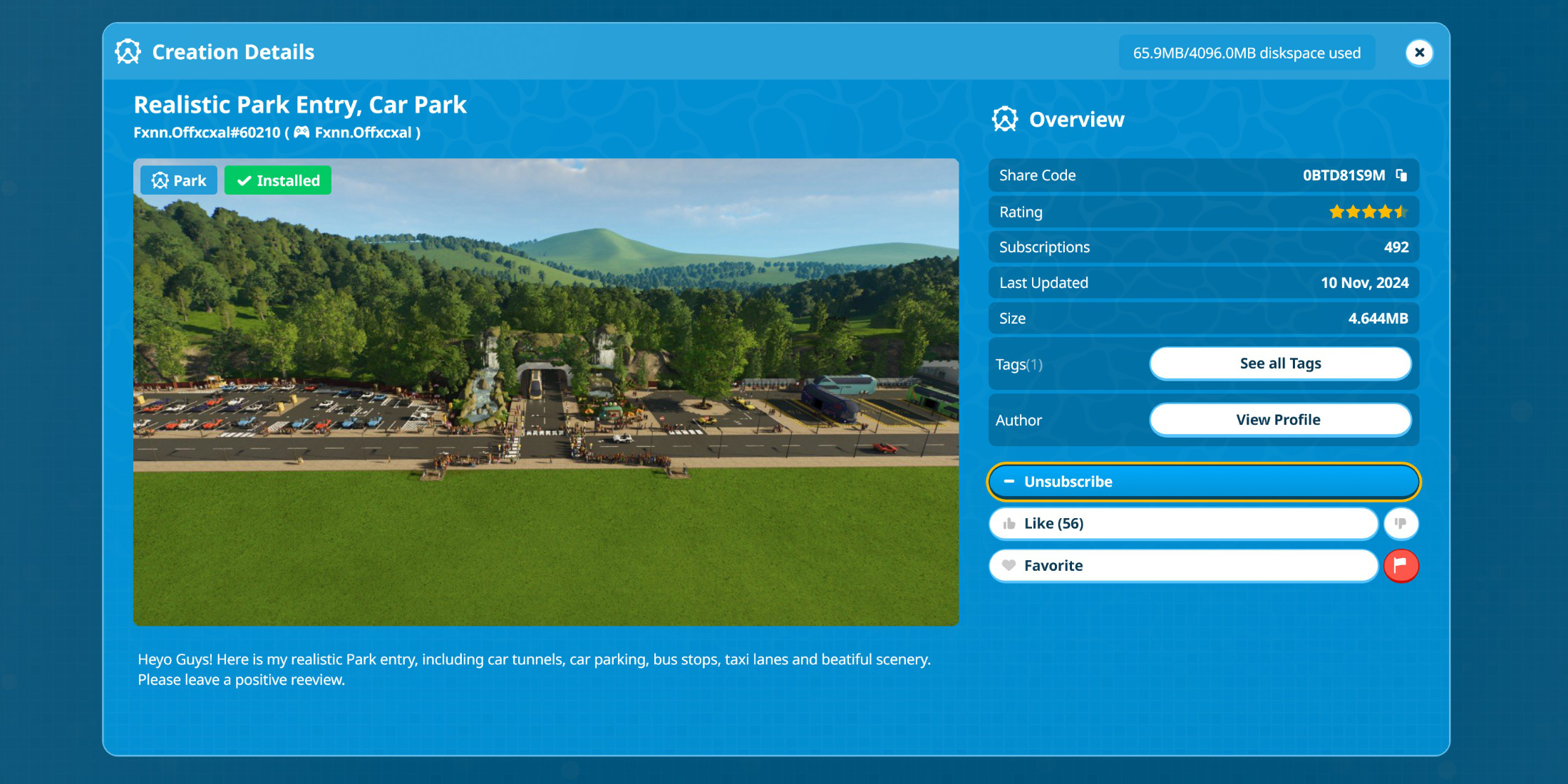Unsubscribe from this creation
Screen dimensions: 1568x784
click(1203, 482)
